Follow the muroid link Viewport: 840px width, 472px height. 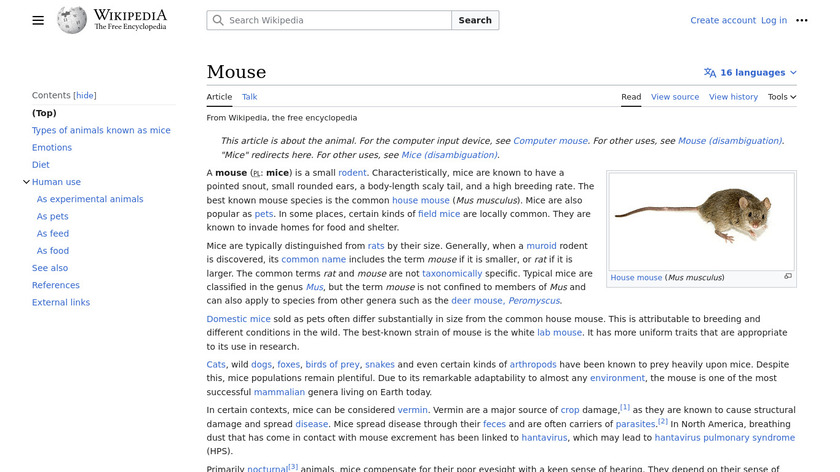(x=541, y=246)
